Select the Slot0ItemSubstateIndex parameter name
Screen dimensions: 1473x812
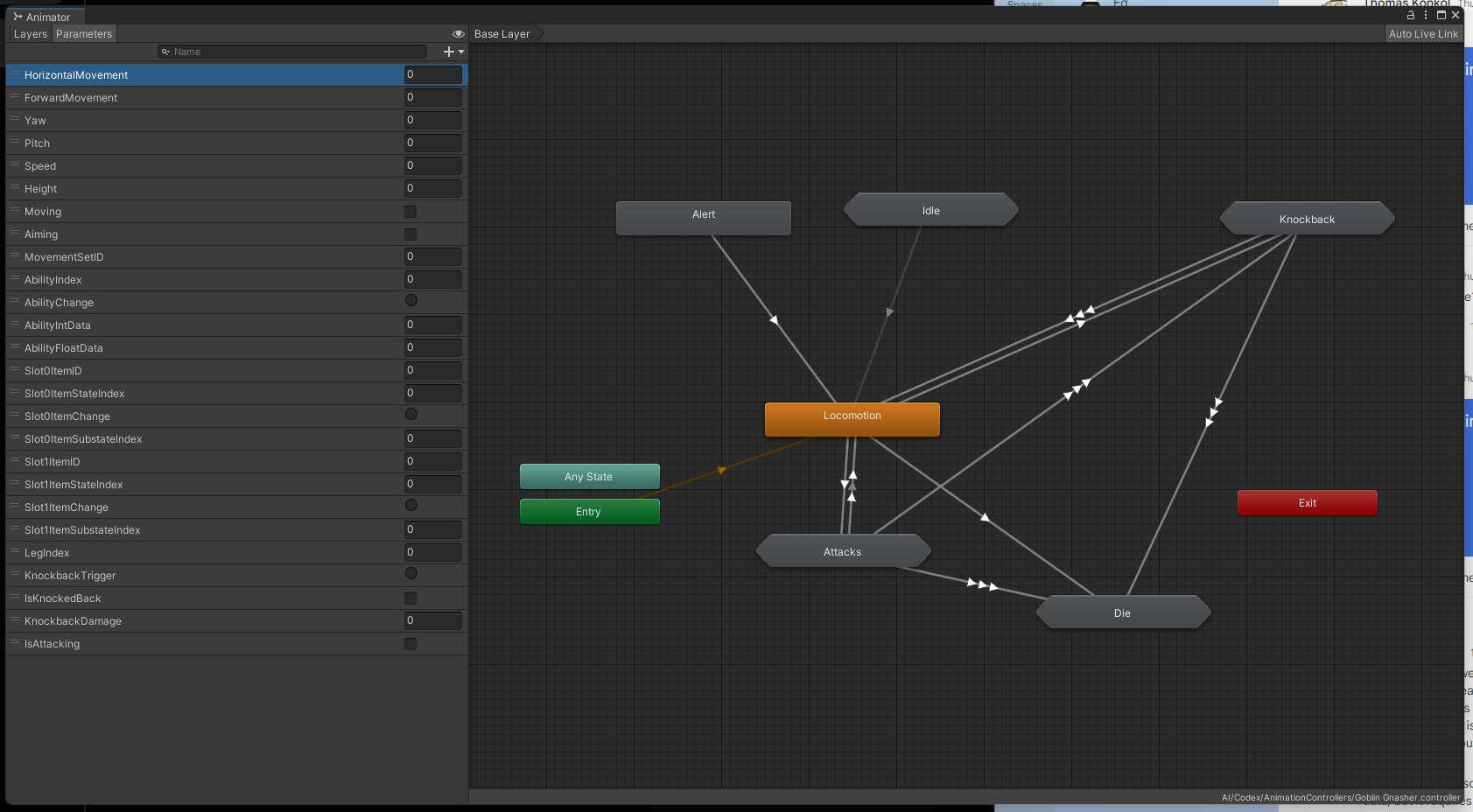point(83,439)
